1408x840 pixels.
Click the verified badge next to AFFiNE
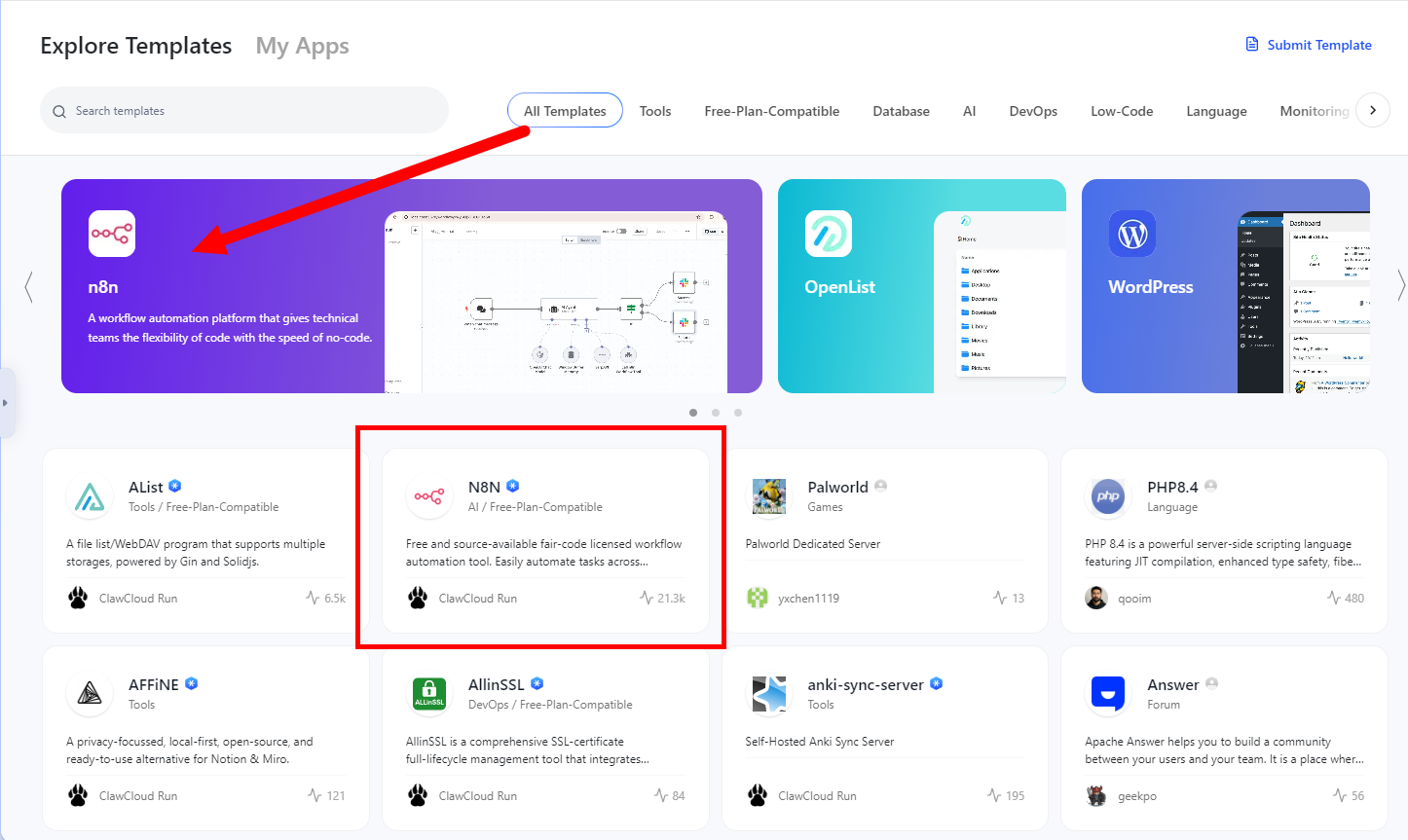click(192, 683)
